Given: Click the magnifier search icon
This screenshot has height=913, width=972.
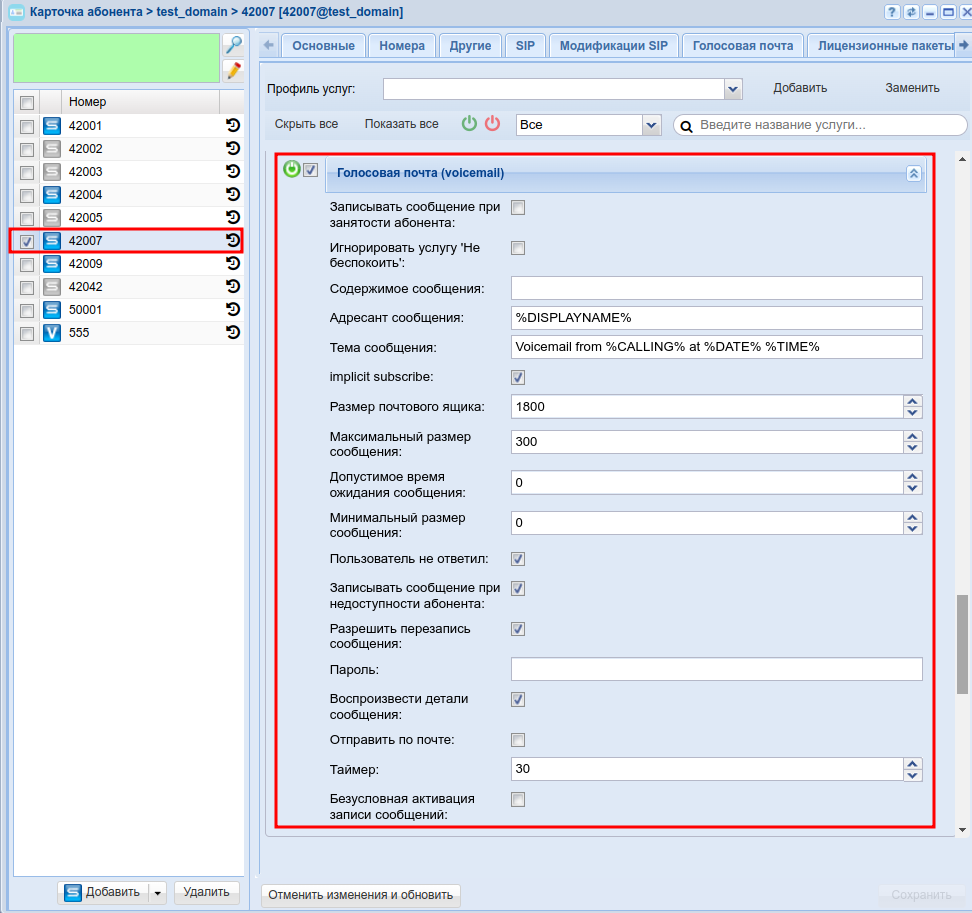Looking at the screenshot, I should (x=232, y=45).
